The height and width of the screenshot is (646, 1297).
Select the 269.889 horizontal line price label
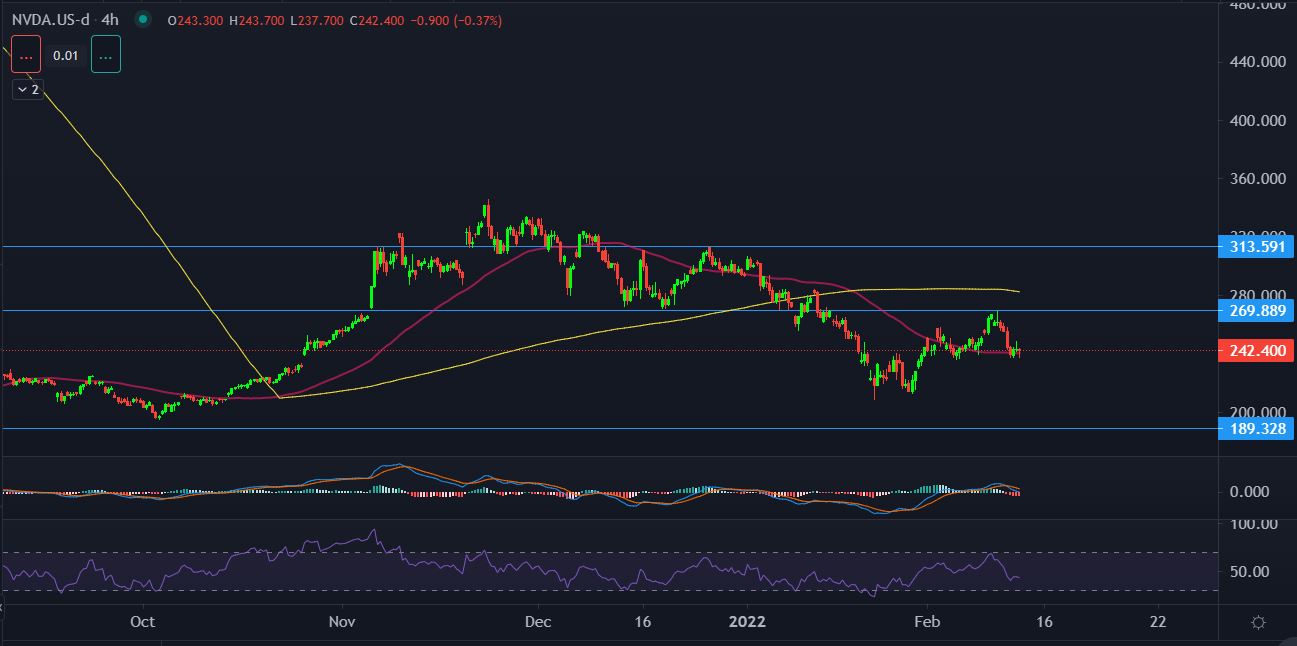[x=1255, y=311]
